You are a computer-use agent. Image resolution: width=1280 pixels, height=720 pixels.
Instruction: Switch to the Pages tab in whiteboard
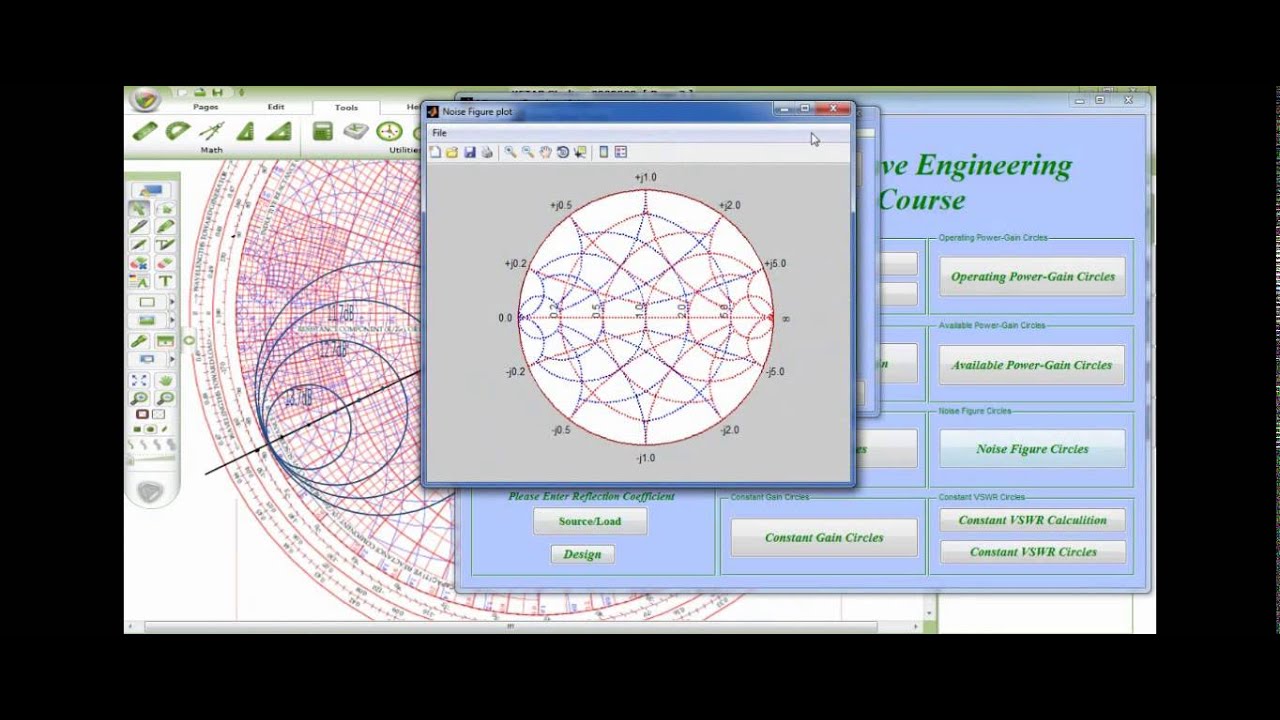(x=206, y=107)
